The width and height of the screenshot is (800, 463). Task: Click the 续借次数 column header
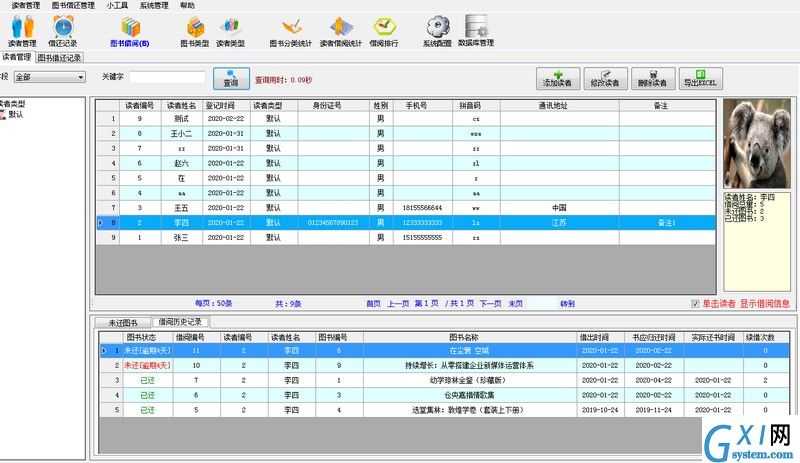765,337
